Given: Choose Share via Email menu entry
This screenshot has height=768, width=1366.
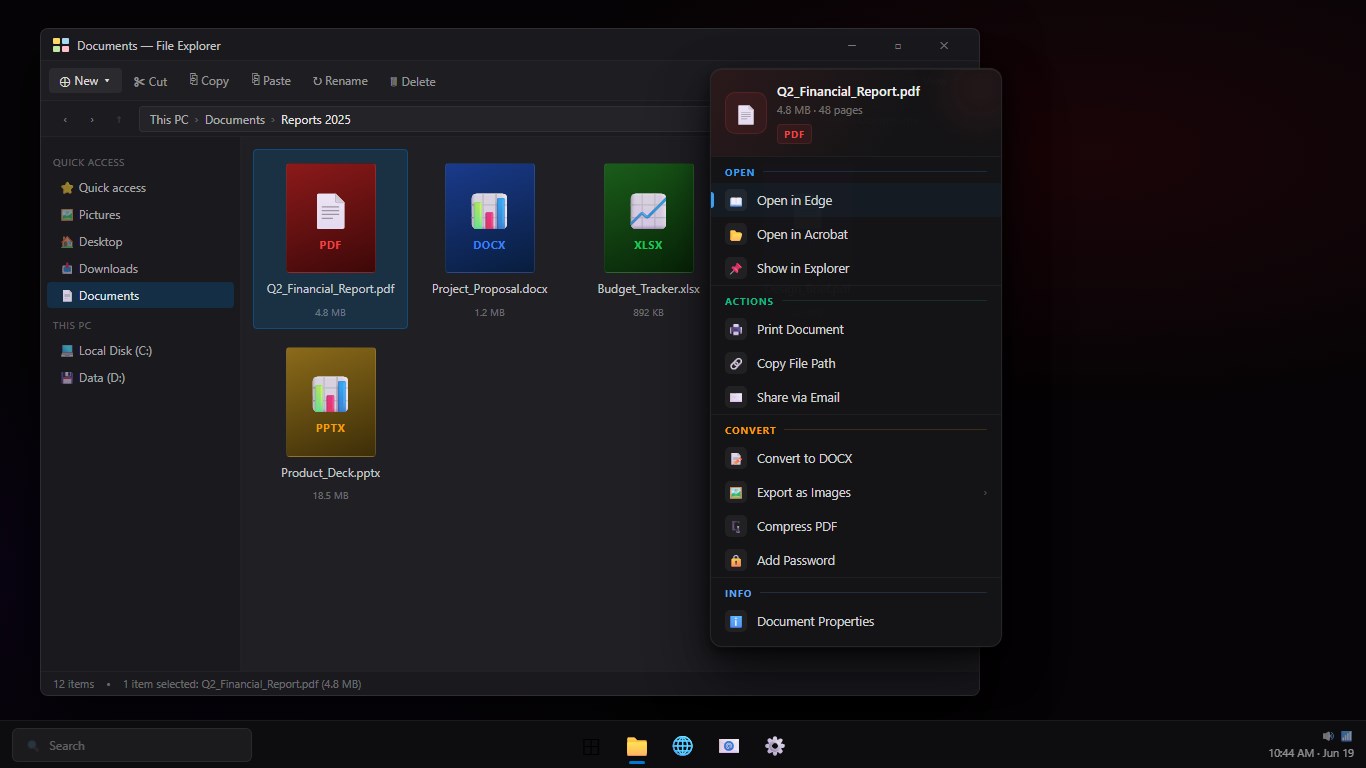Looking at the screenshot, I should pos(856,397).
